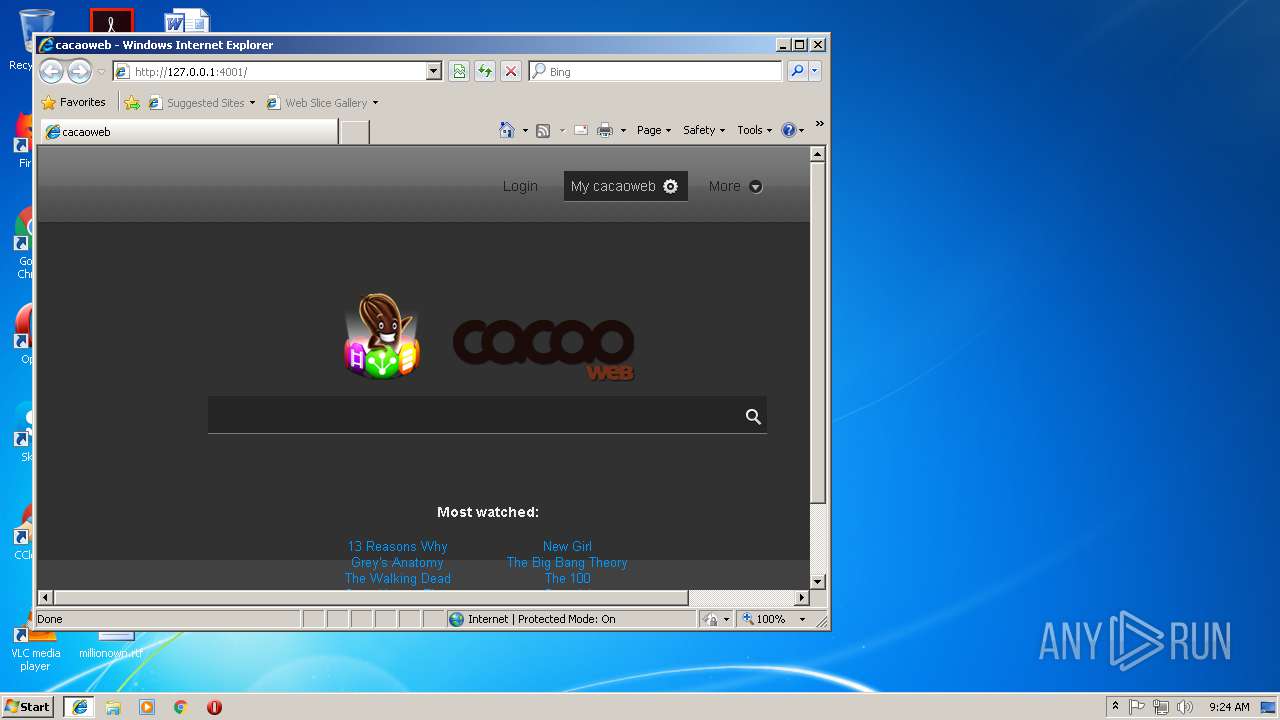Go forward with the browser Forward arrow

coord(79,71)
